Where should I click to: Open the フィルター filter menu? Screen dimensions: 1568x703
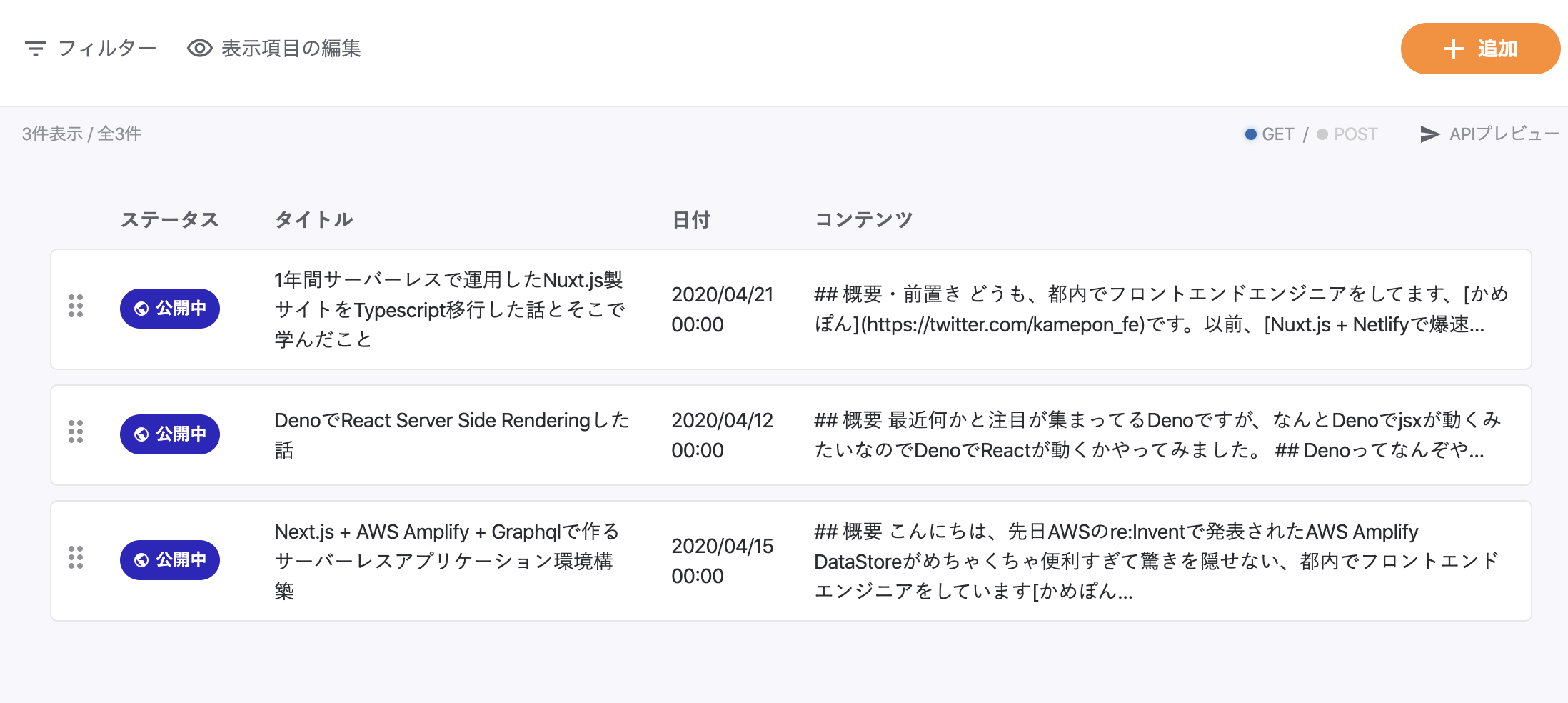pos(106,49)
